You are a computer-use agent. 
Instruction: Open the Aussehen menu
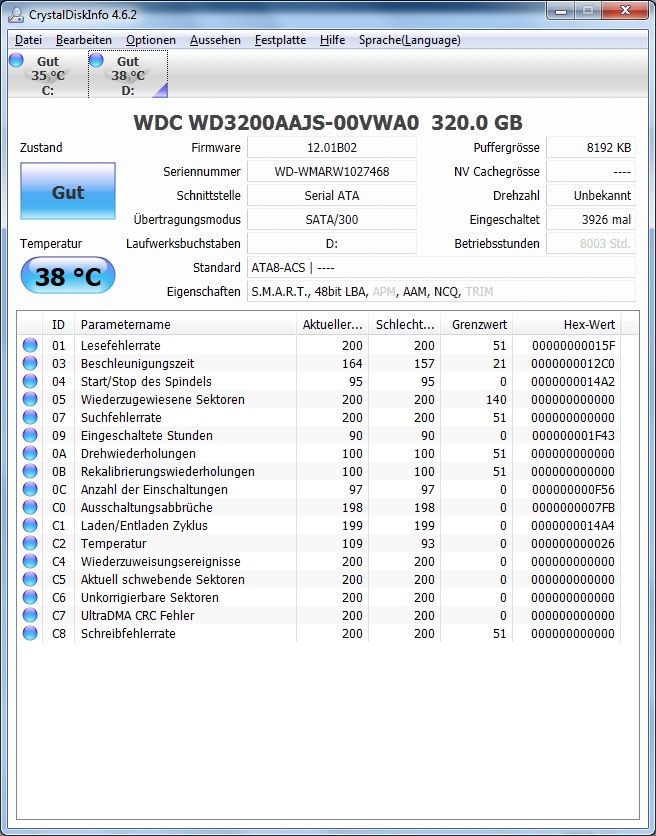[215, 40]
